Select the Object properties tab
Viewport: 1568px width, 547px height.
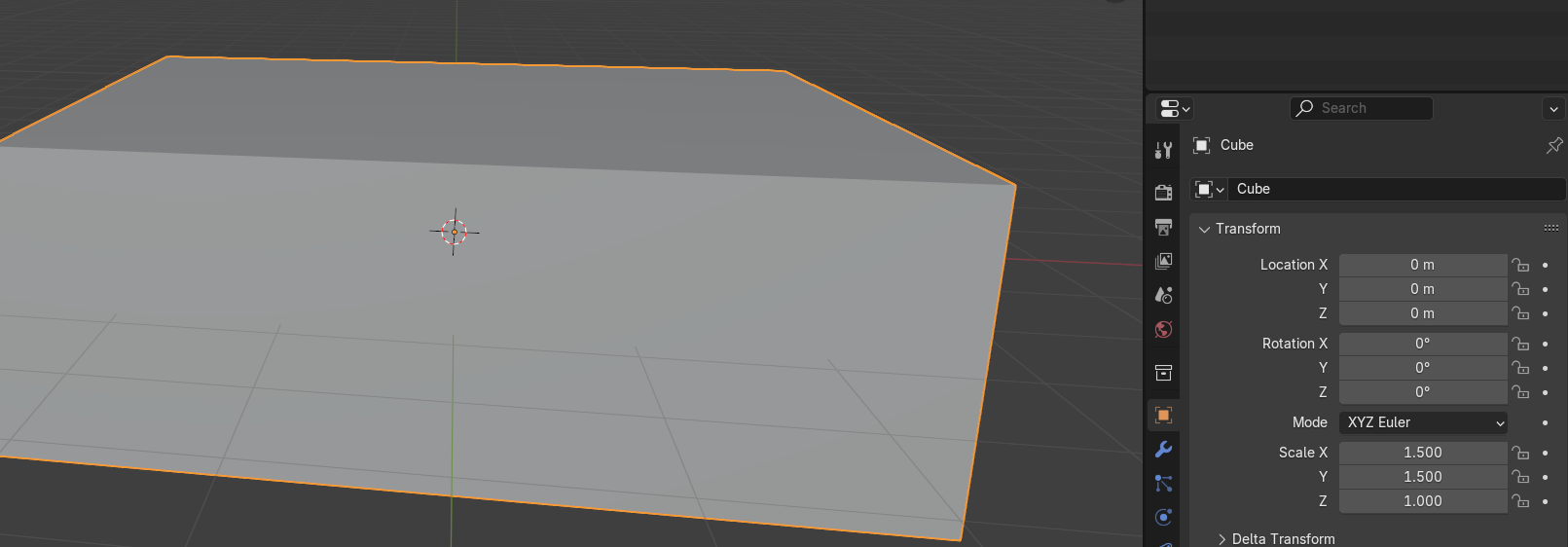(1163, 416)
